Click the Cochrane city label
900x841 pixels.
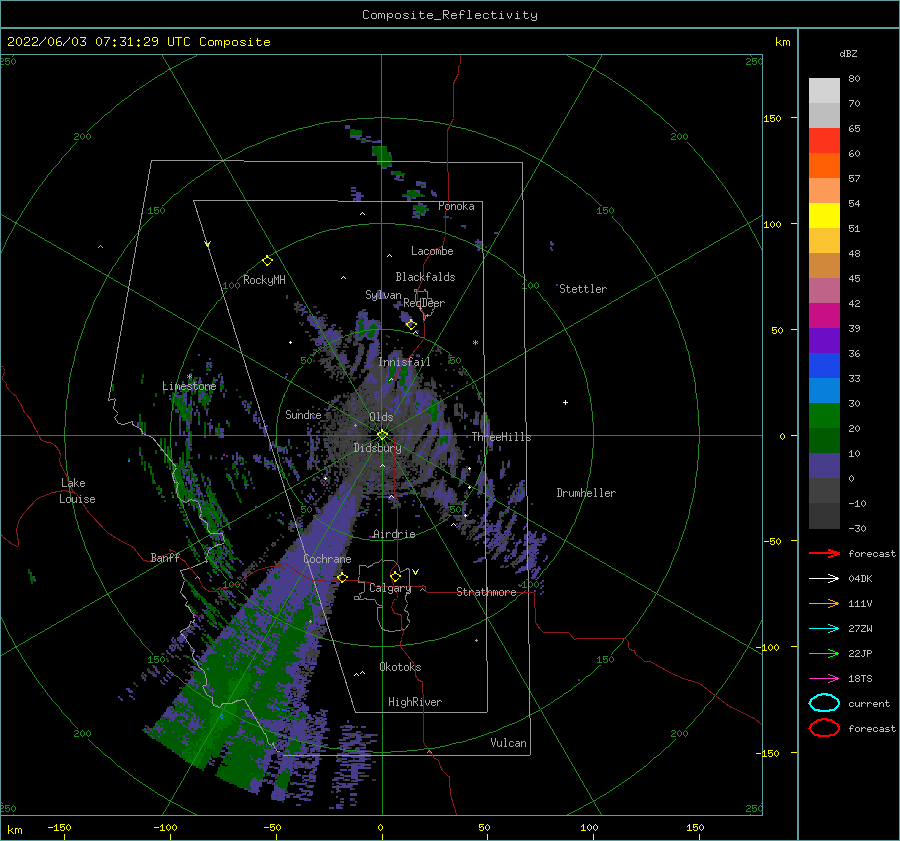327,559
